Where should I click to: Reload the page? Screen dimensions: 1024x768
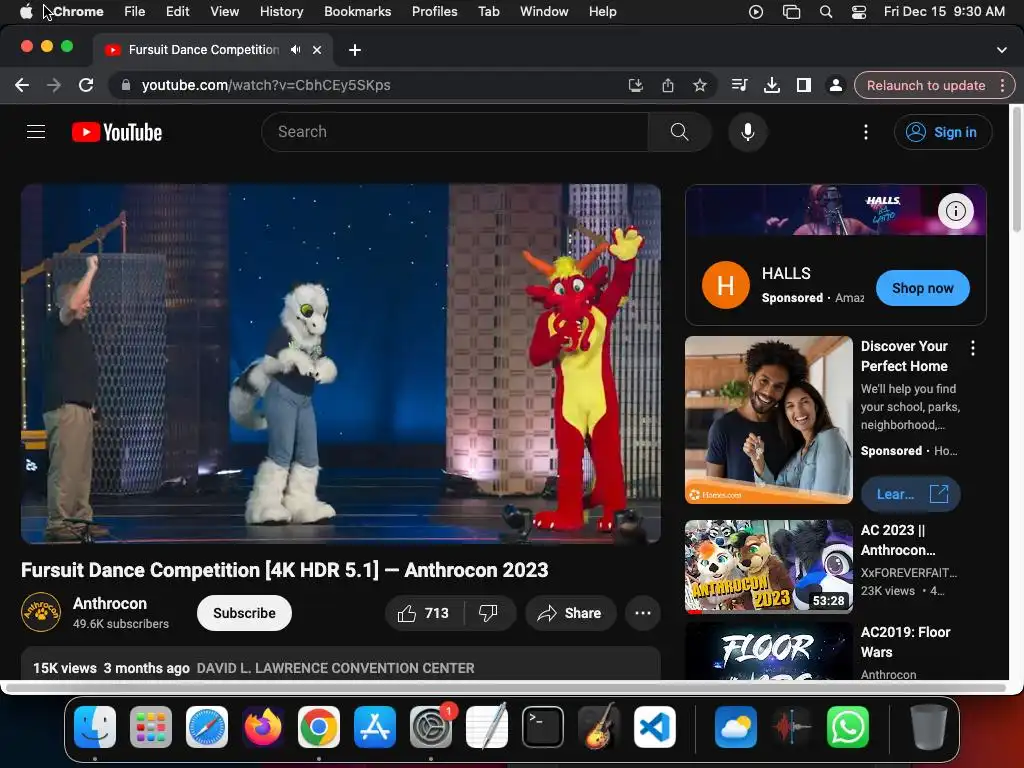tap(86, 85)
